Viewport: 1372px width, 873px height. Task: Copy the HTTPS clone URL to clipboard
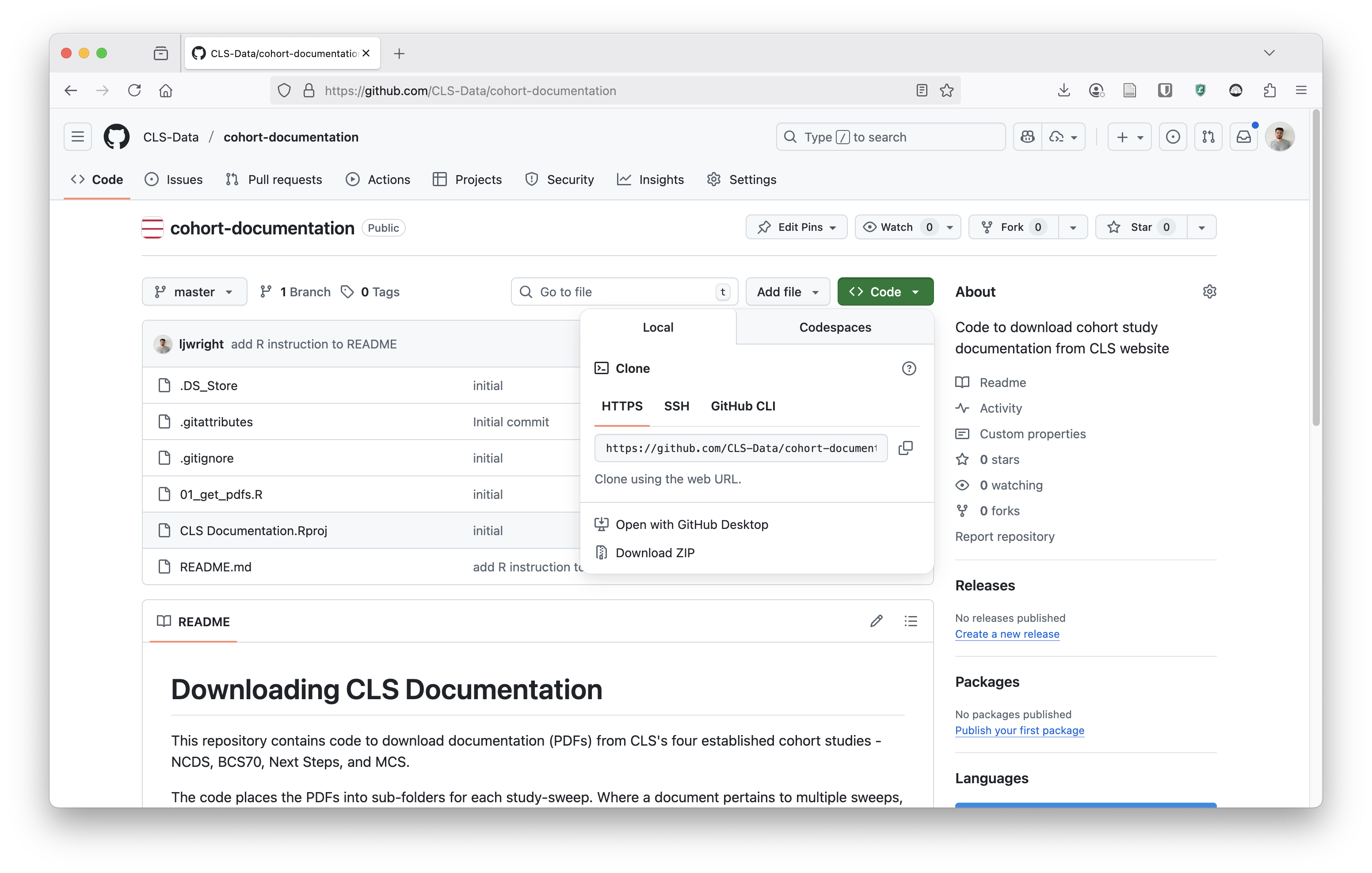click(905, 448)
